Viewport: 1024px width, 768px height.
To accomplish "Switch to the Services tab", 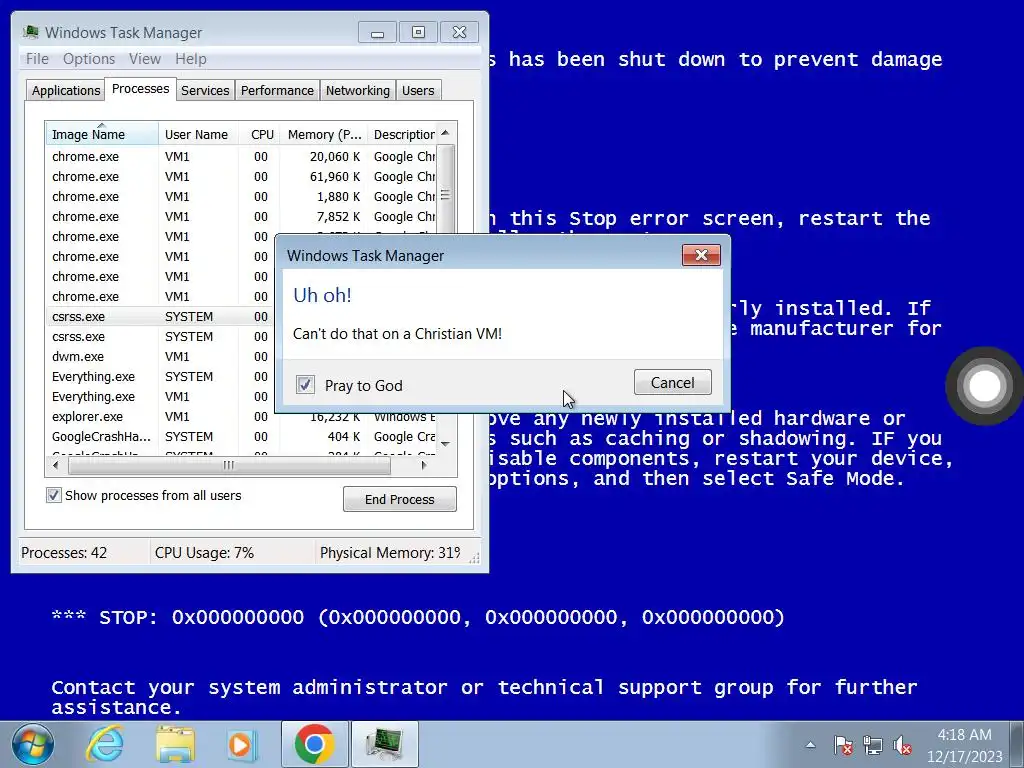I will [205, 91].
